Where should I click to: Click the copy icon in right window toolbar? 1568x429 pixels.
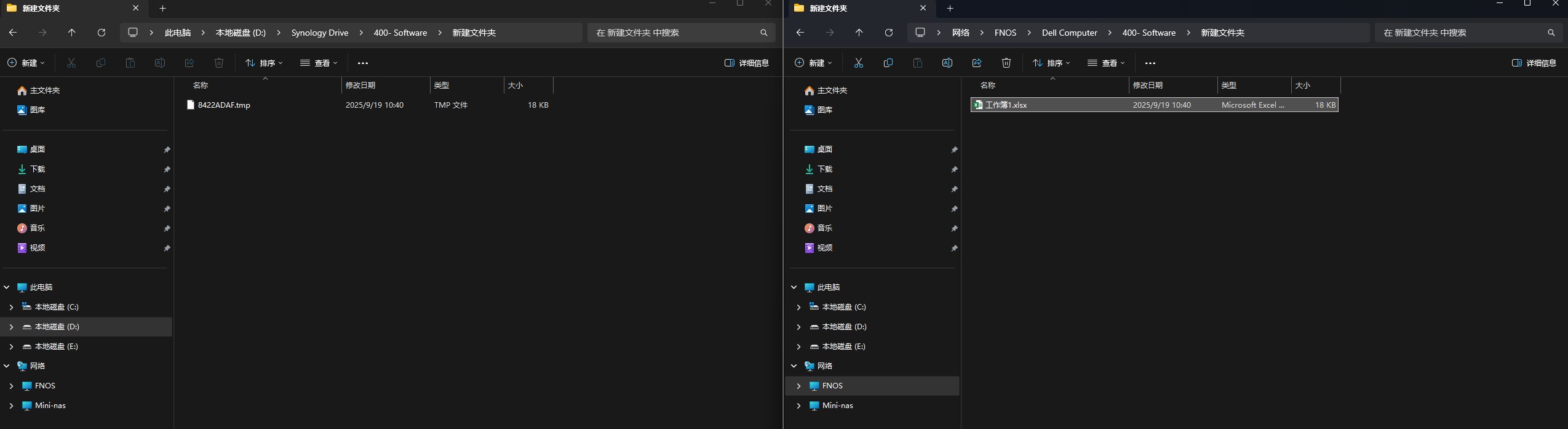coord(888,63)
